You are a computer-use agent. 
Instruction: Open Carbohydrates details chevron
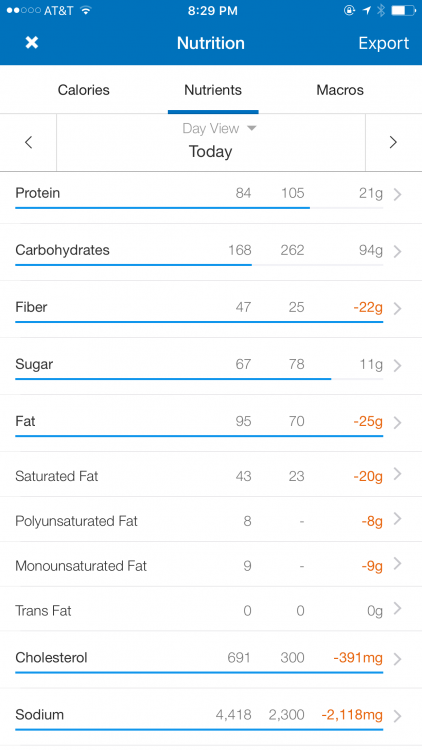tap(397, 251)
